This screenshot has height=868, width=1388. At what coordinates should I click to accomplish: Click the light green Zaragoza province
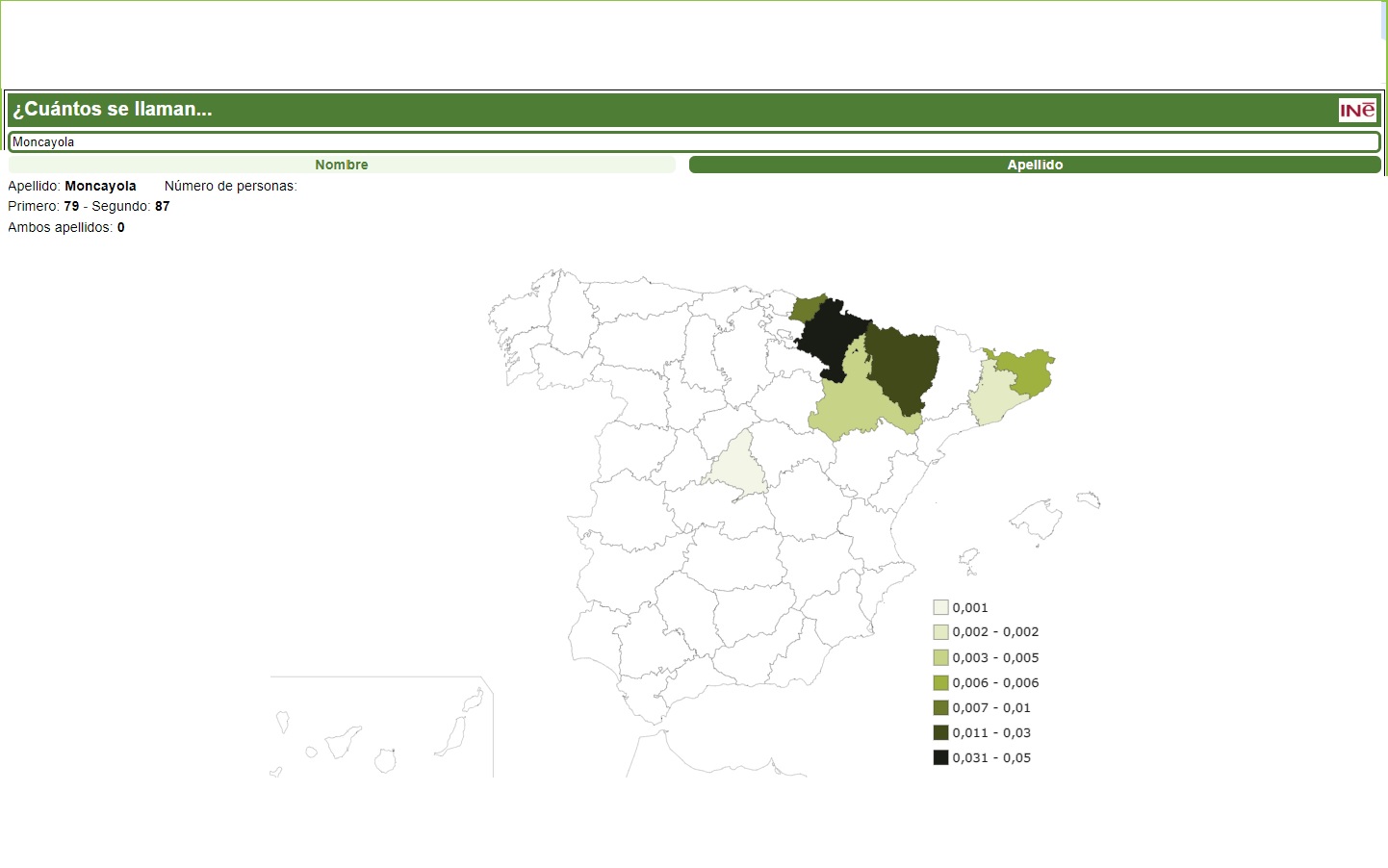coord(852,404)
